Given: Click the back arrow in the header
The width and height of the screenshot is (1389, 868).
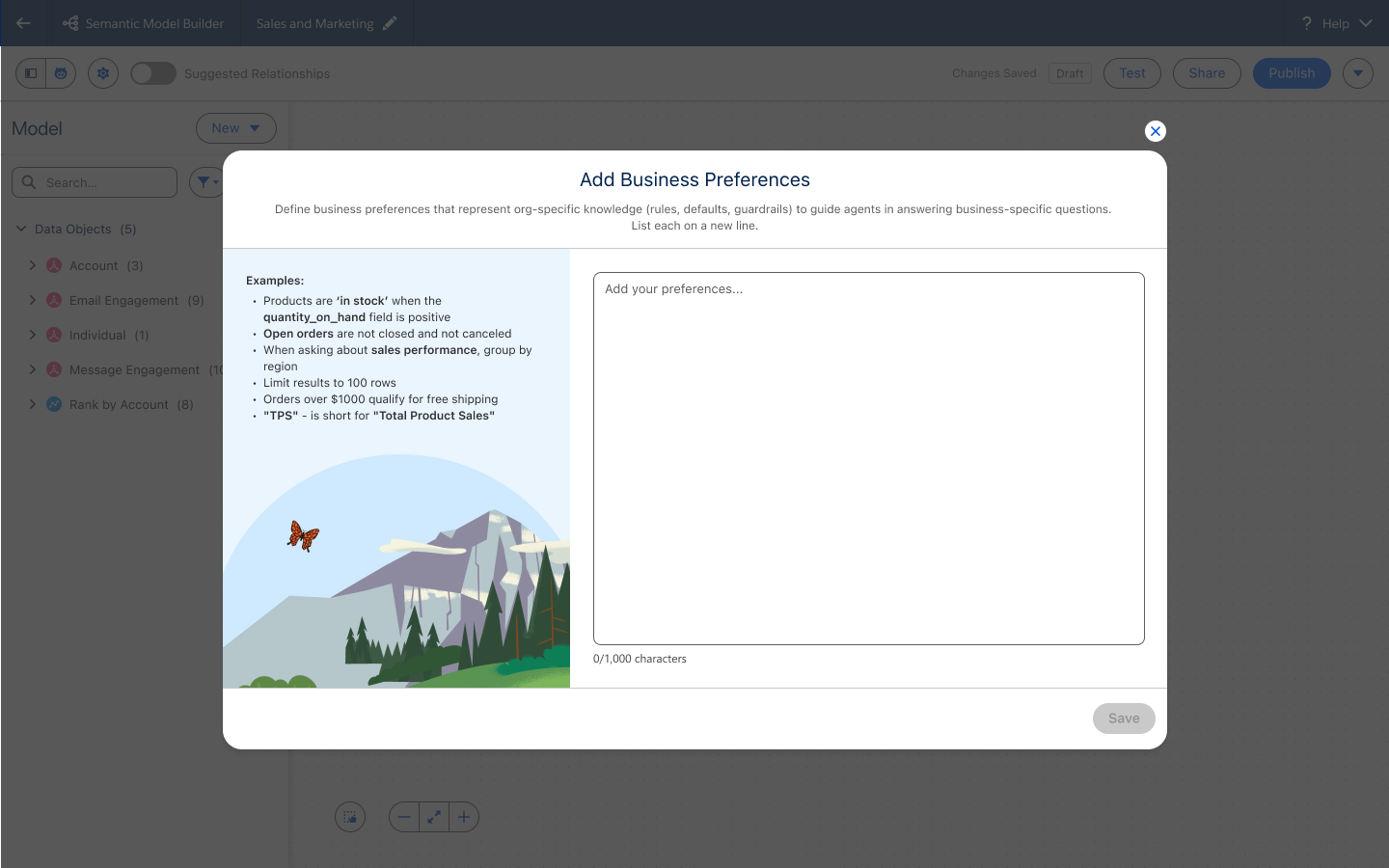Looking at the screenshot, I should click(x=23, y=23).
